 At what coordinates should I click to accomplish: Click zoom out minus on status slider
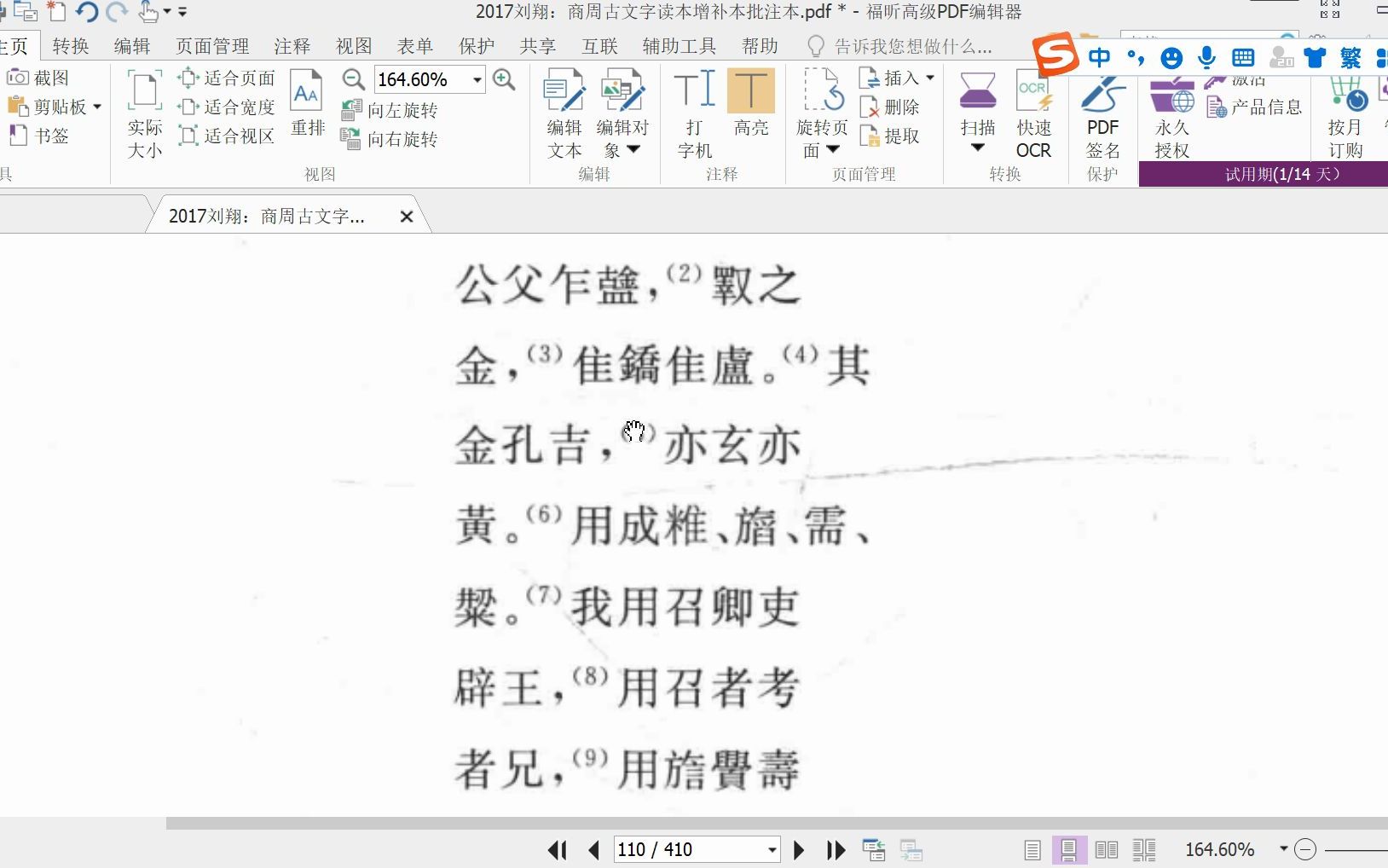(x=1305, y=849)
